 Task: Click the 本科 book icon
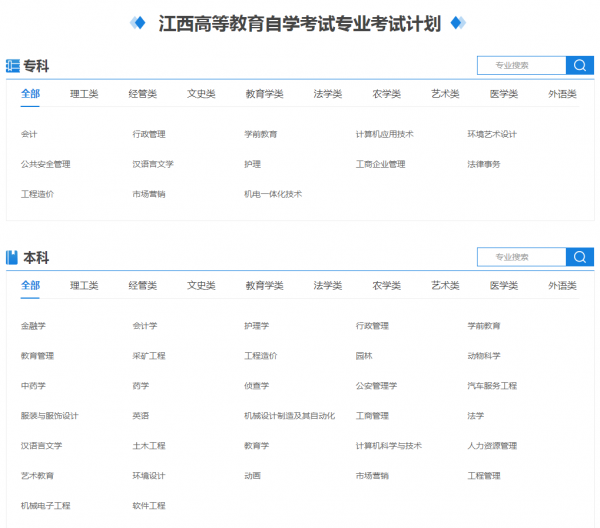click(x=12, y=257)
